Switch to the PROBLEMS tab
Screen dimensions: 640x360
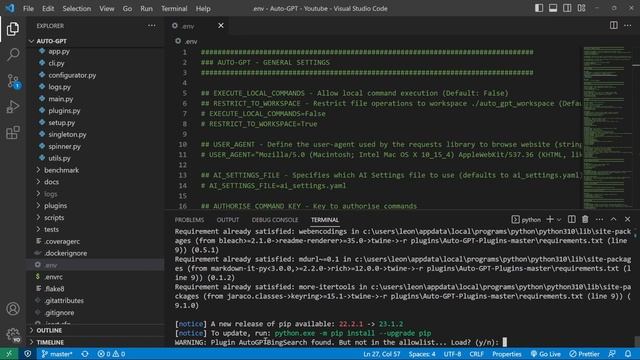(x=189, y=220)
